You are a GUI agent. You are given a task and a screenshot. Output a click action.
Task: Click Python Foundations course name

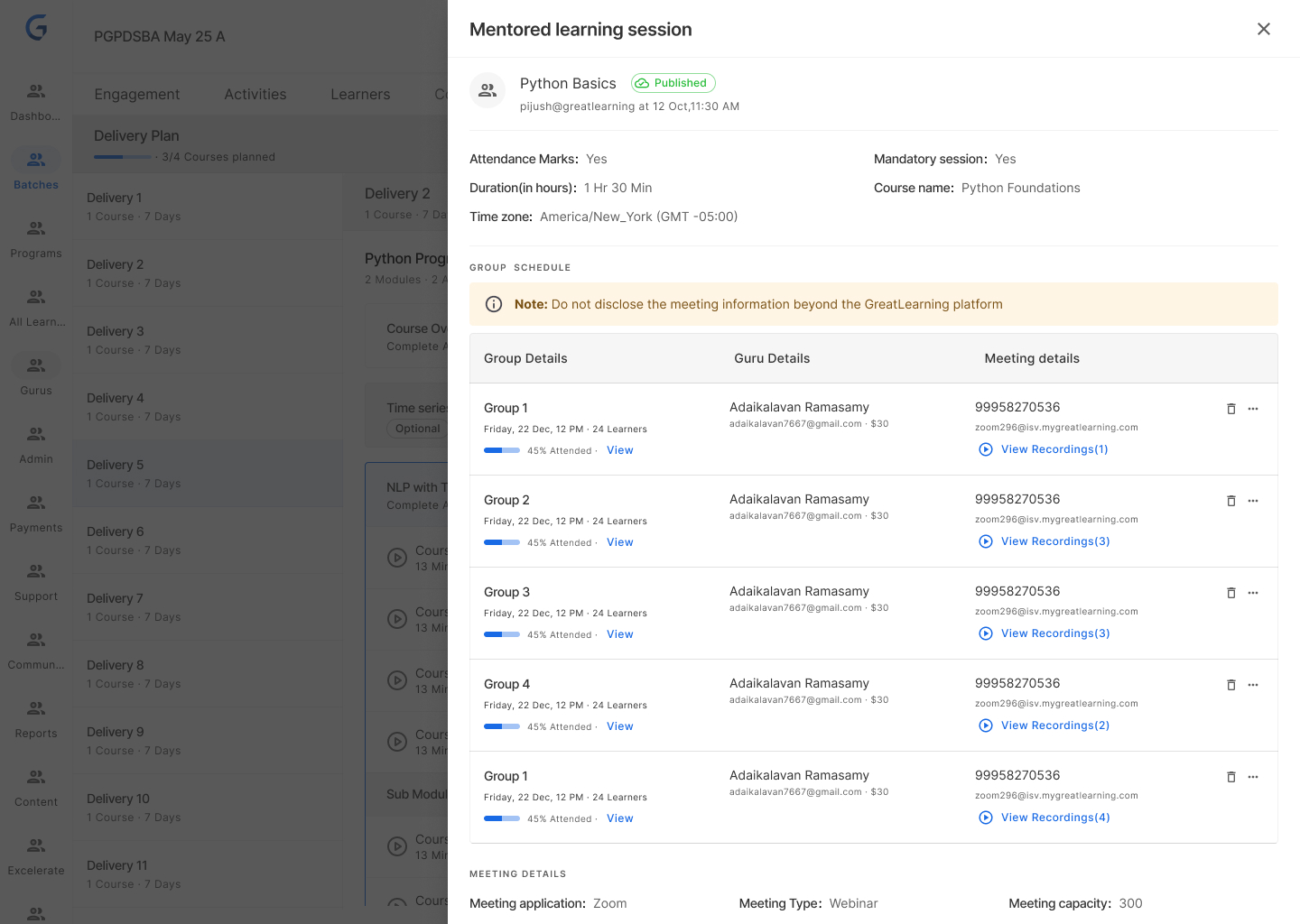(1020, 188)
